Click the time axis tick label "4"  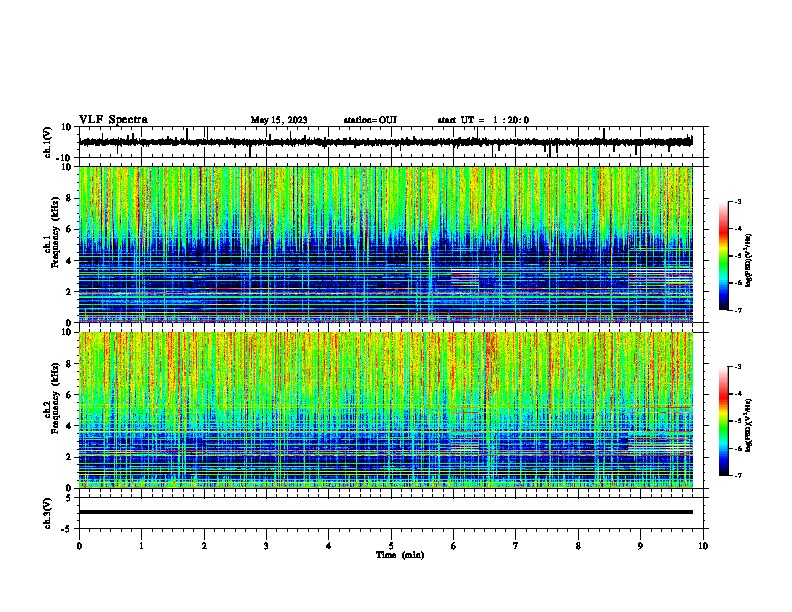pos(329,546)
